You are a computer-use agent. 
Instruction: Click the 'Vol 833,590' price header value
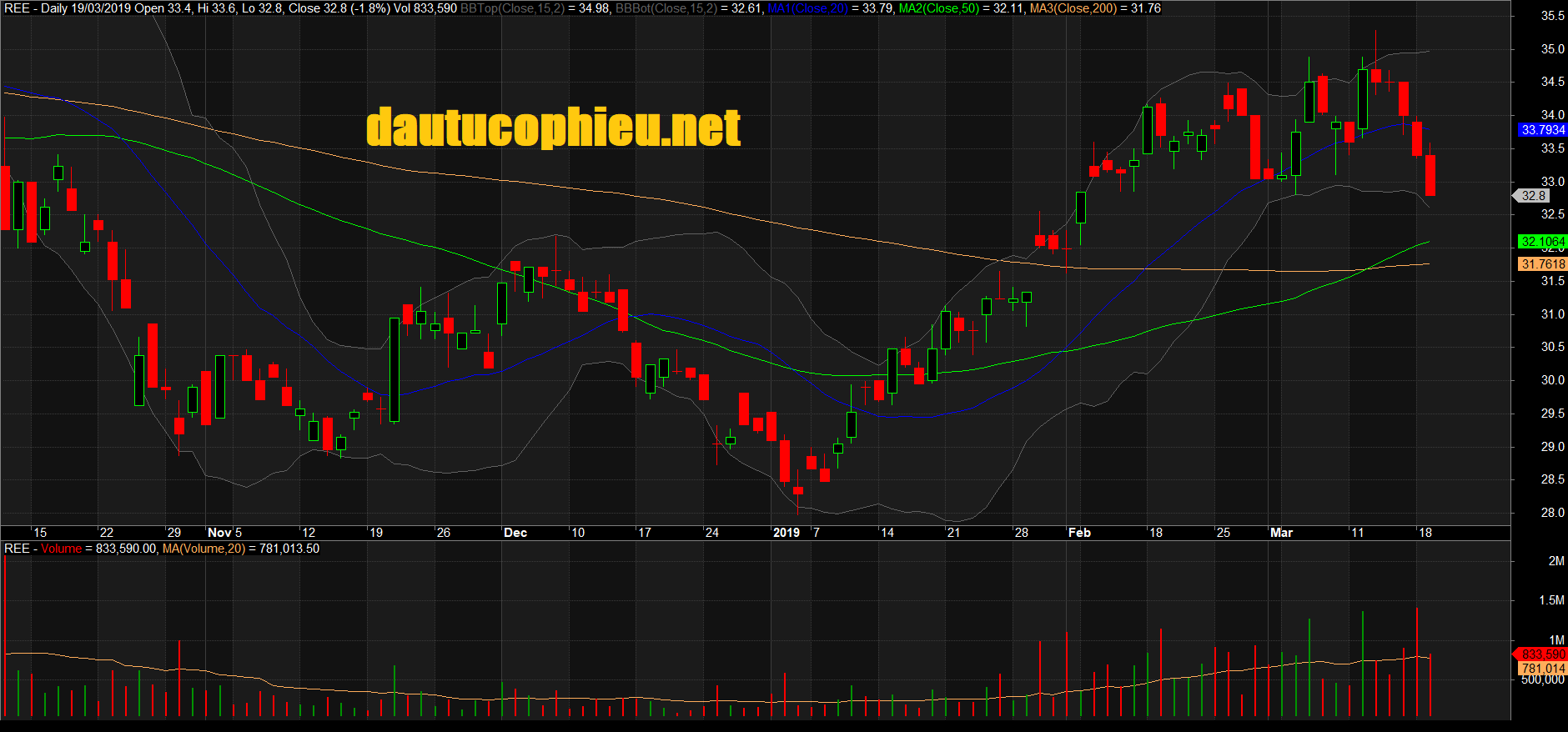[425, 8]
